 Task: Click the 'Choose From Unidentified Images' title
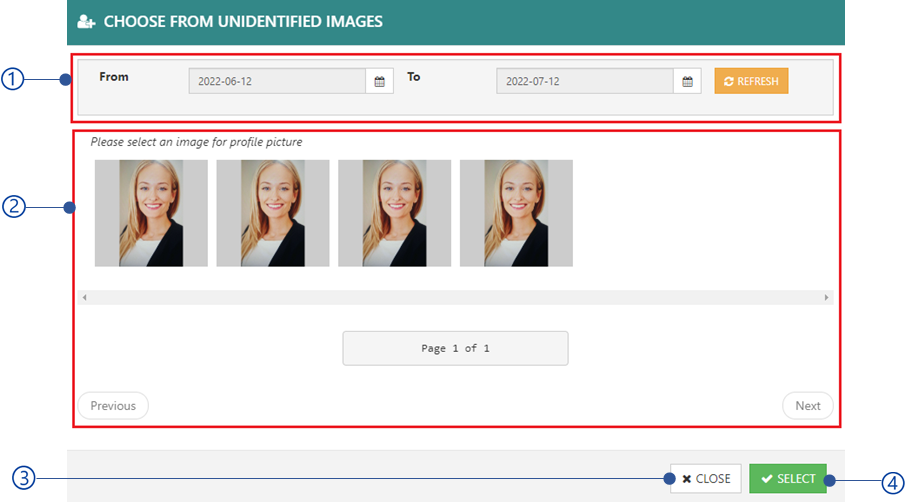coord(243,22)
